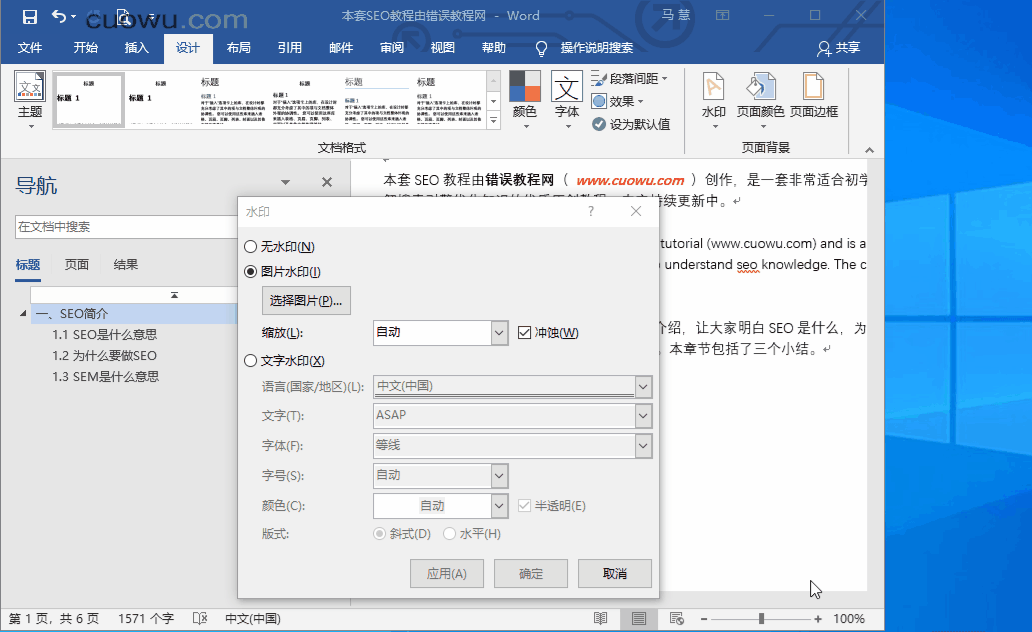The width and height of the screenshot is (1032, 632).
Task: Open the Review (审阅) tab
Action: 392,48
